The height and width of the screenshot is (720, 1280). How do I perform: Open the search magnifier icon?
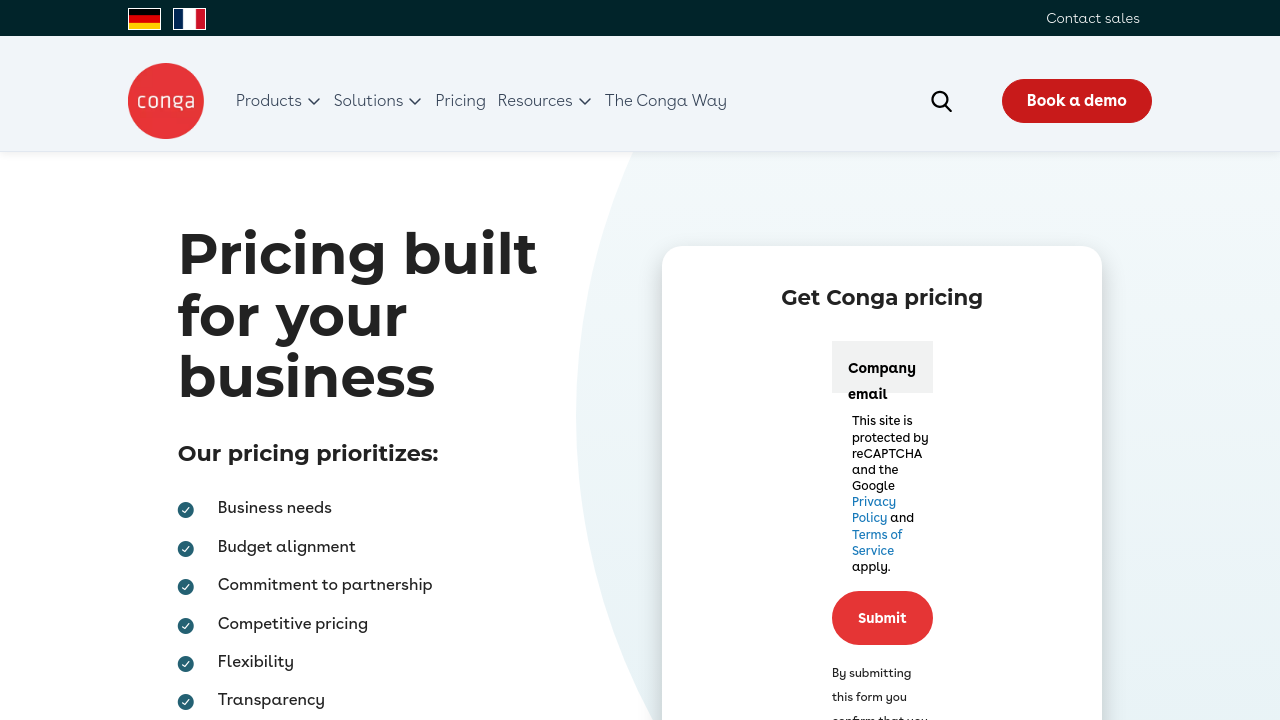(941, 101)
